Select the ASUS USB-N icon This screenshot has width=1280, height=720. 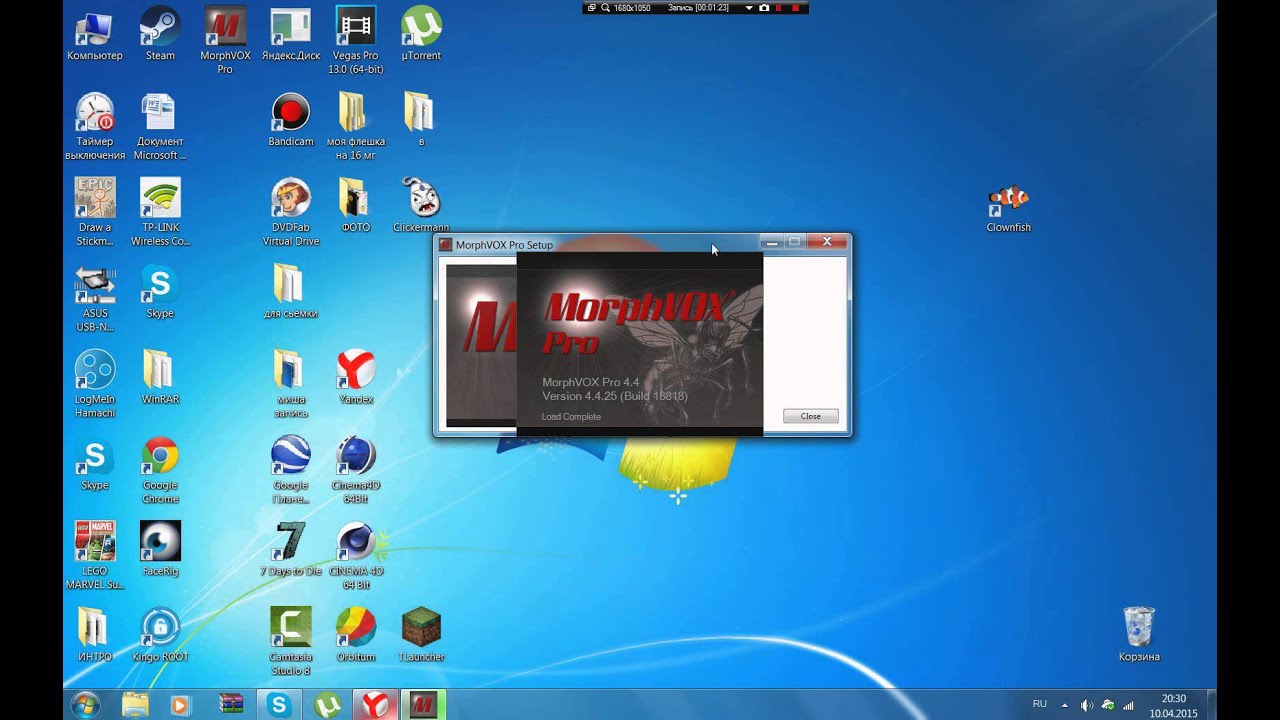pyautogui.click(x=95, y=298)
